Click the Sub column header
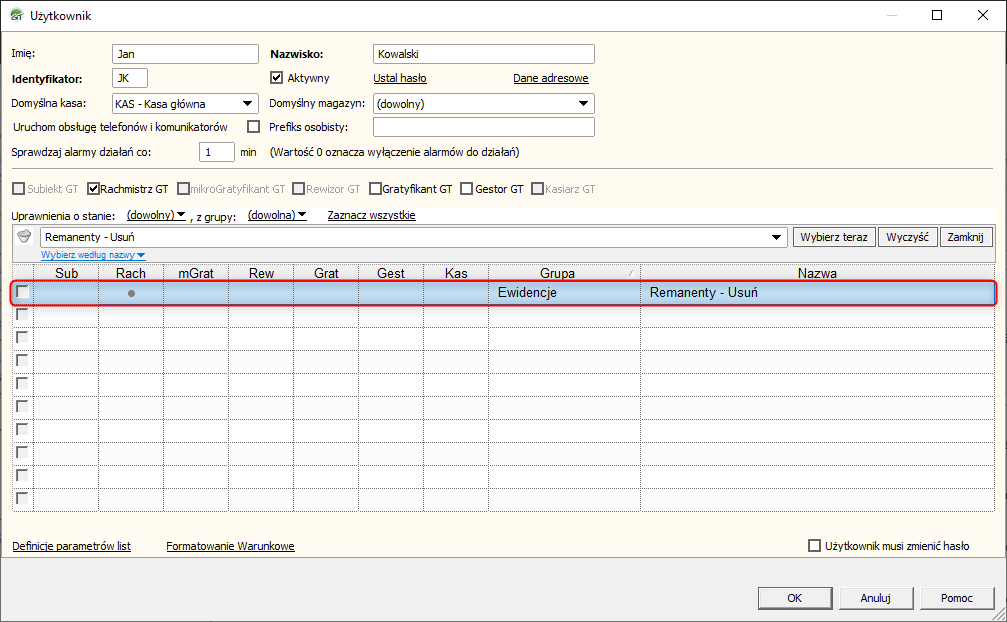 [x=66, y=273]
